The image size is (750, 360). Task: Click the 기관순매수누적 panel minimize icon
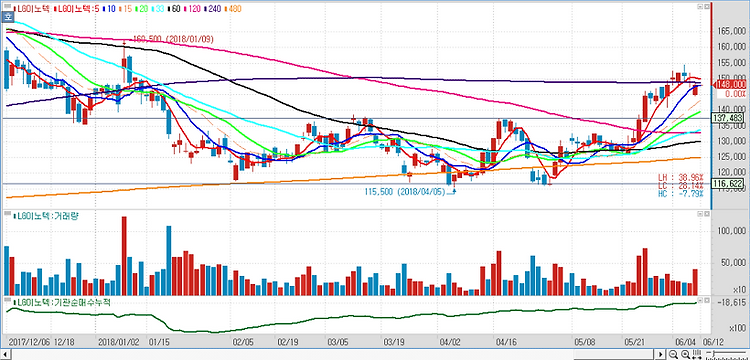click(700, 300)
